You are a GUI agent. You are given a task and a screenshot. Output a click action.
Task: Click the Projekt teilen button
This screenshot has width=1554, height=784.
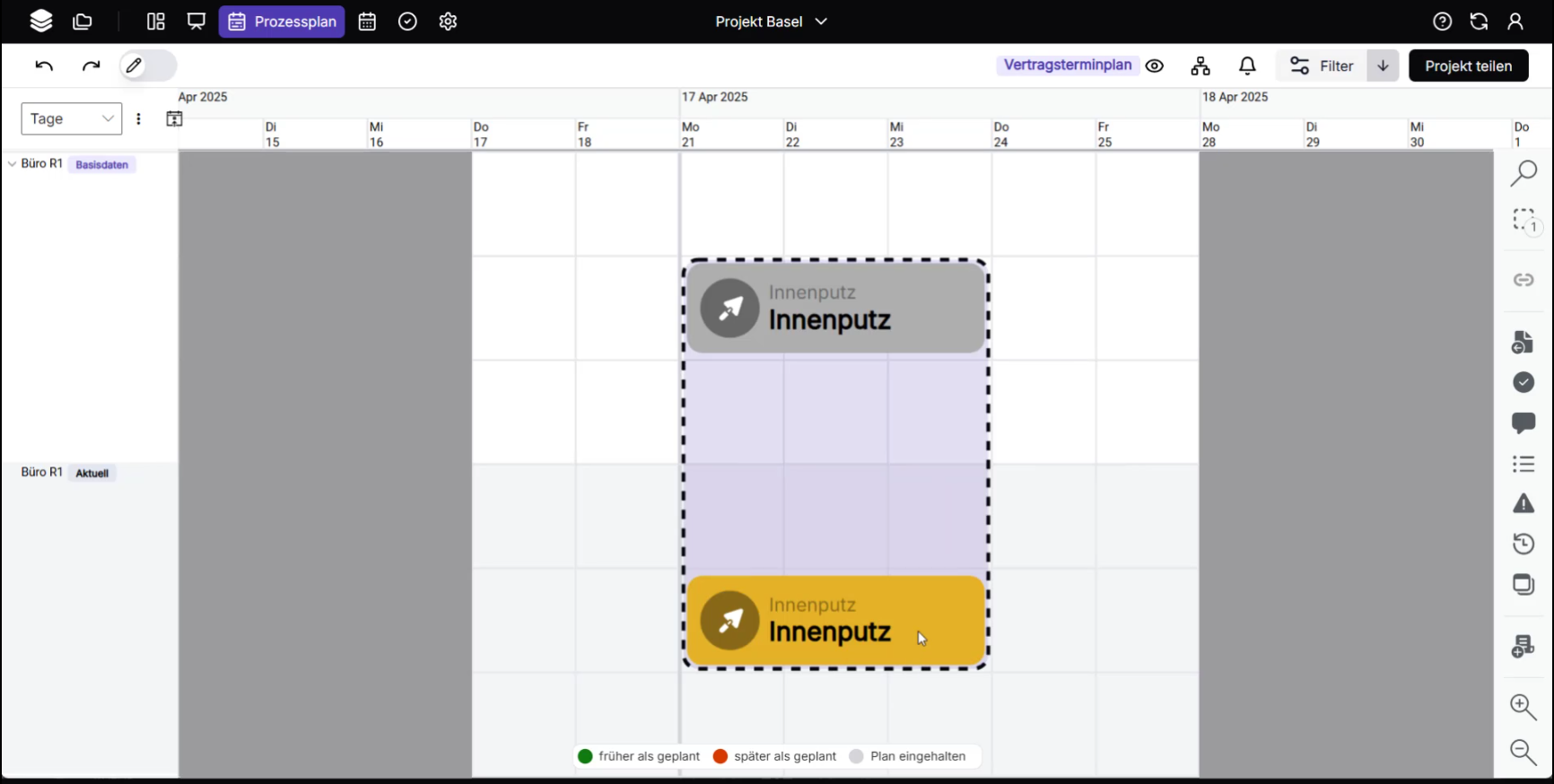[x=1468, y=65]
